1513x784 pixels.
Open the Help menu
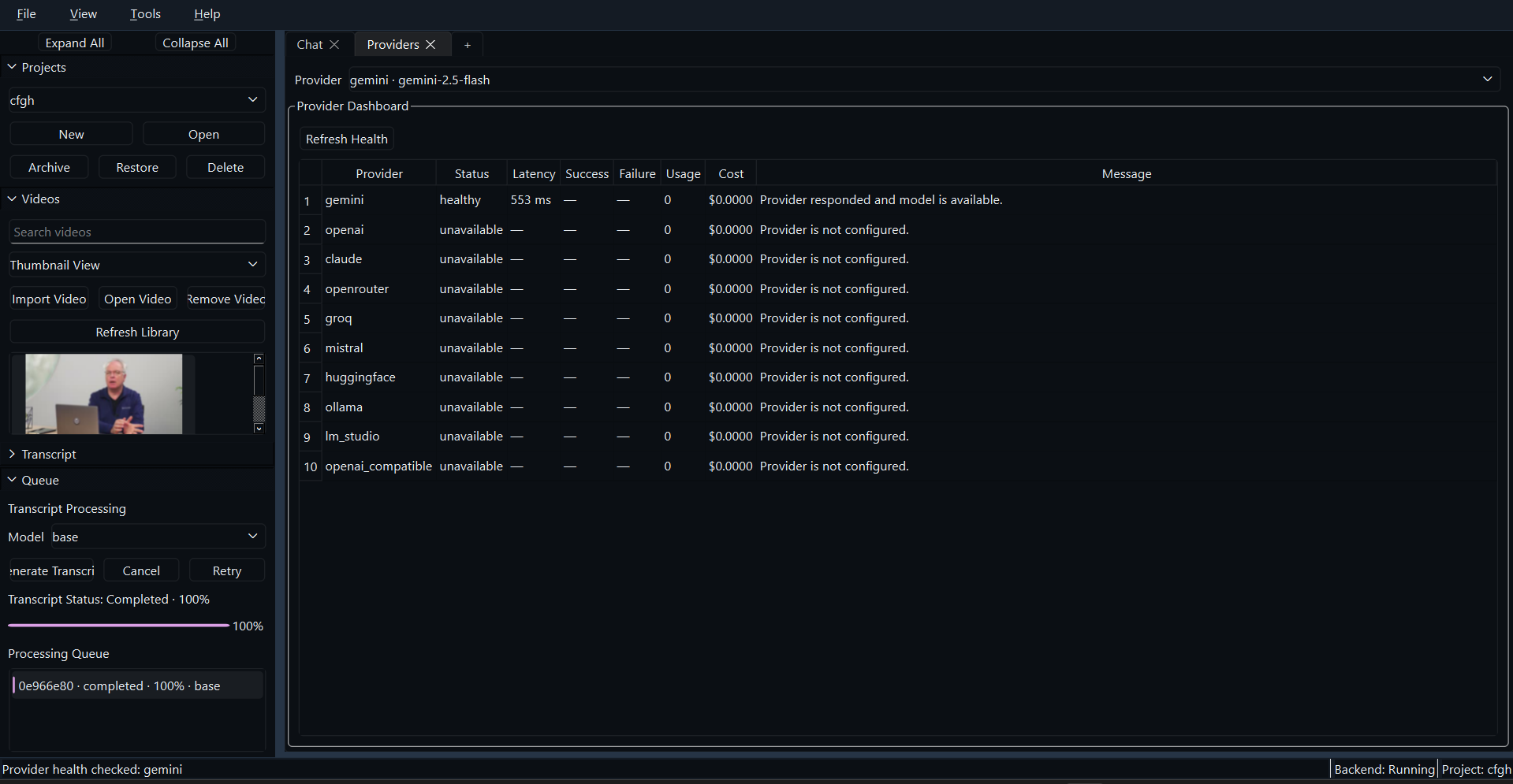(207, 13)
